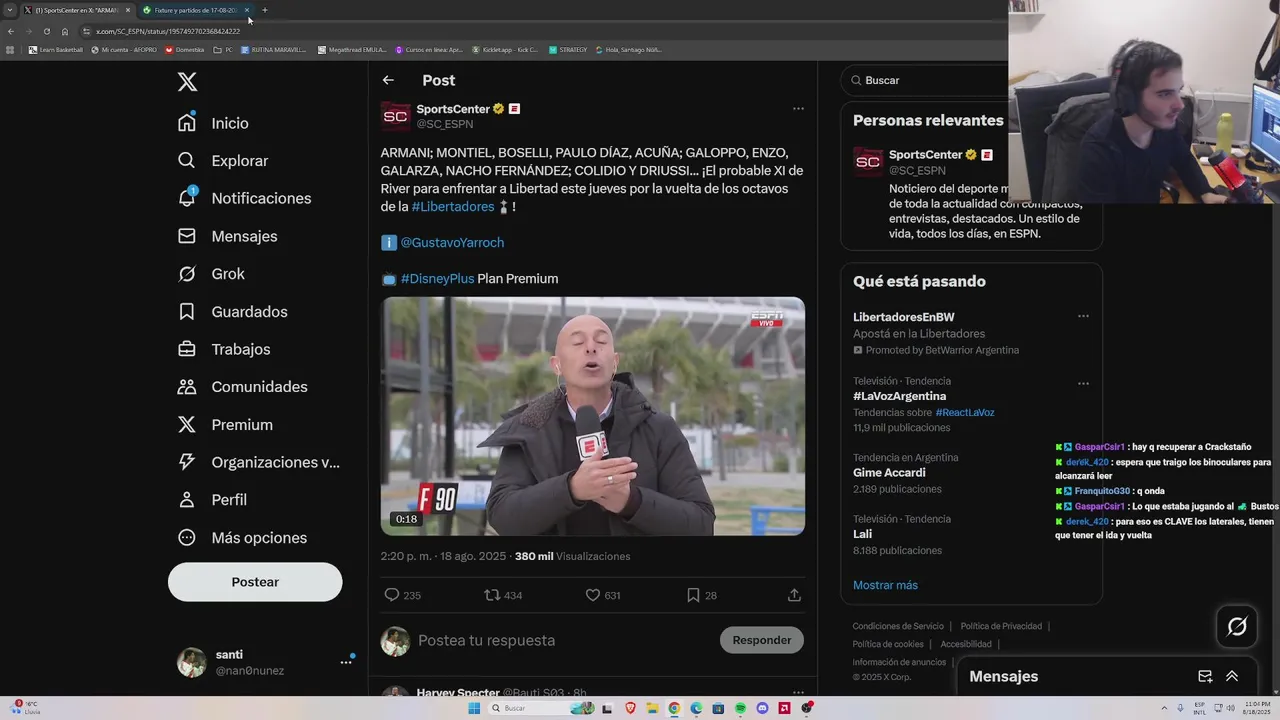Screen dimensions: 1280x720
Task: Open Discord from the taskbar
Action: (x=762, y=708)
